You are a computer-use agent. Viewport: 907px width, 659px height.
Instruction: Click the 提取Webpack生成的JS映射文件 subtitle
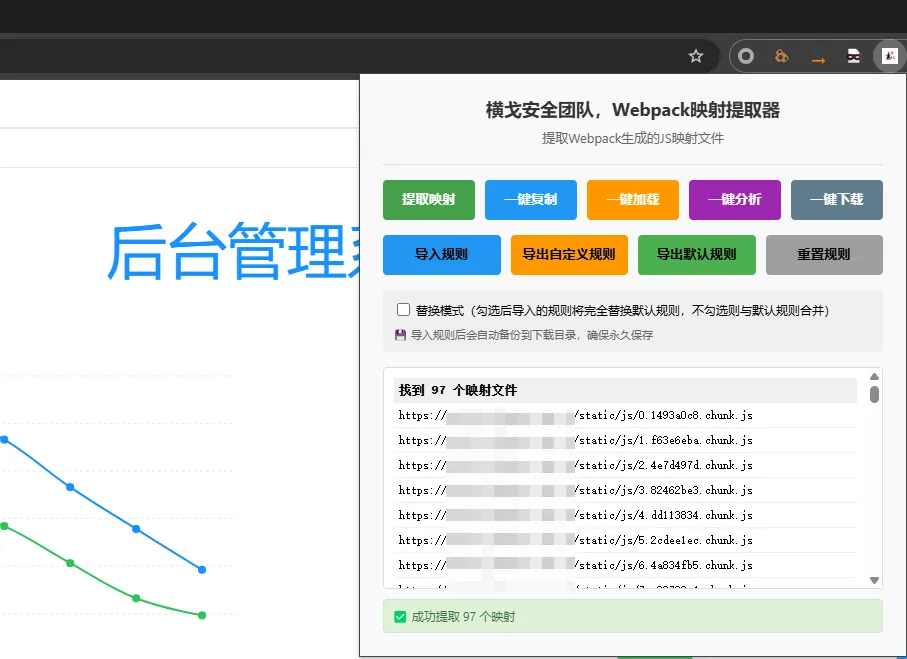coord(633,138)
